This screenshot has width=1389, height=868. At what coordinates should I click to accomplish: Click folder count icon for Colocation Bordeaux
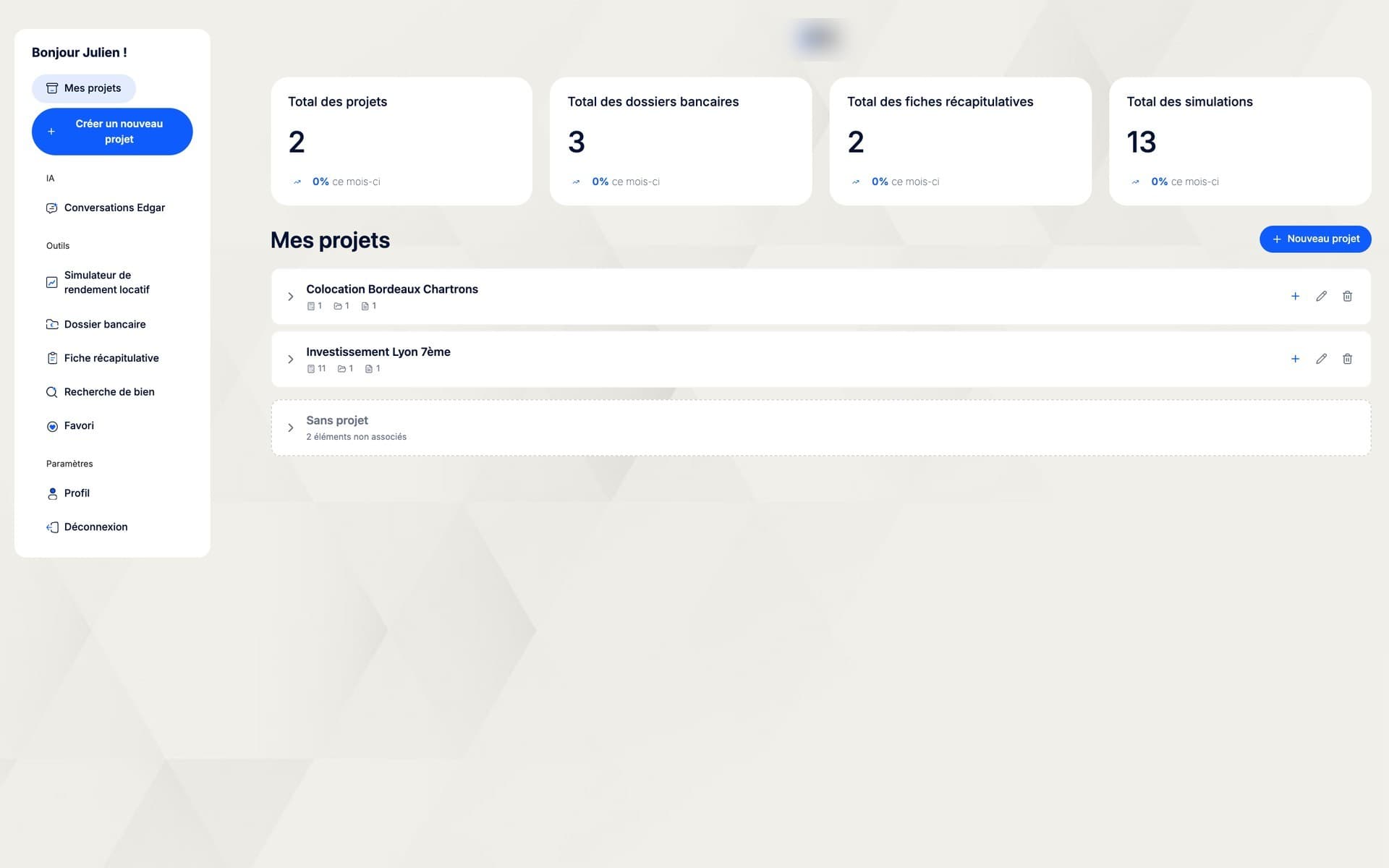[338, 307]
